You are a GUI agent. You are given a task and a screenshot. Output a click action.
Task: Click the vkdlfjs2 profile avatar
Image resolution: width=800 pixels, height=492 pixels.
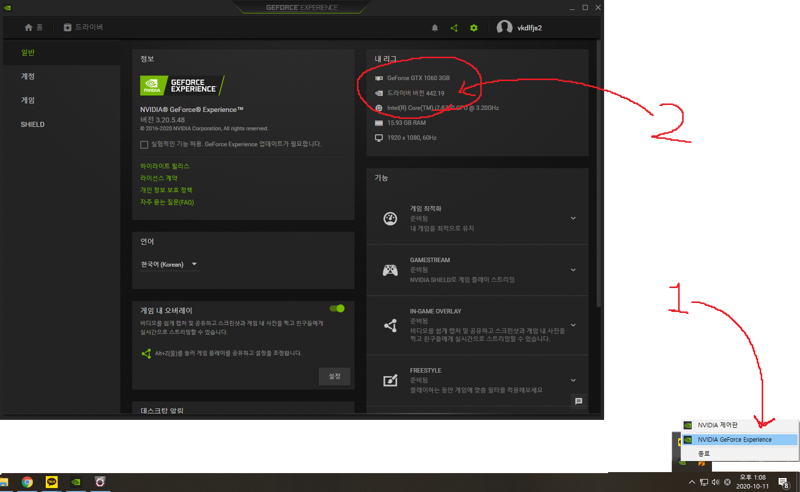[504, 28]
